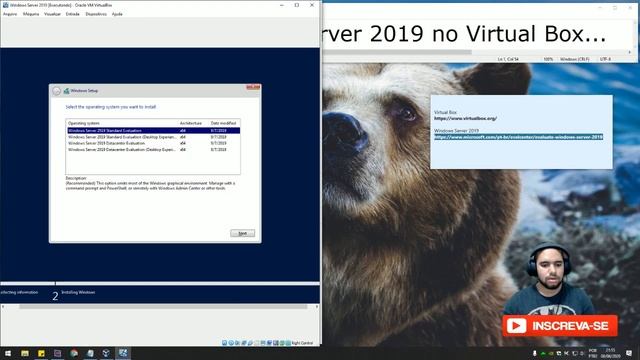Click the left scroll arrow of VirtualBox scrollbar

click(x=3, y=306)
